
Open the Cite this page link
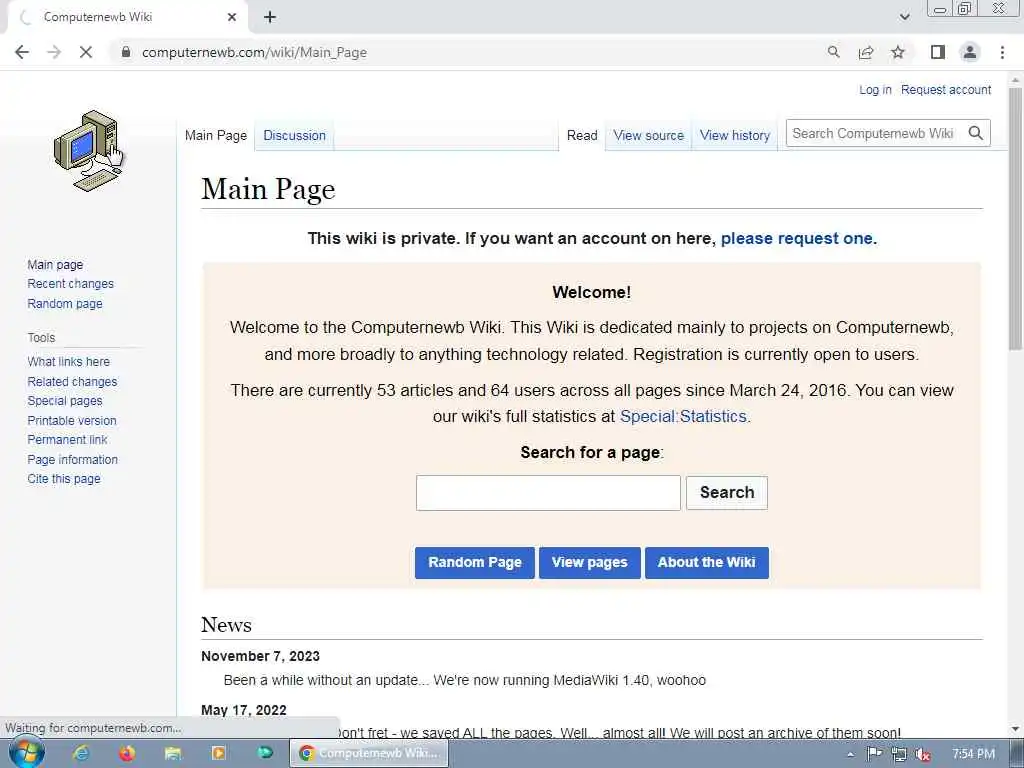point(64,479)
